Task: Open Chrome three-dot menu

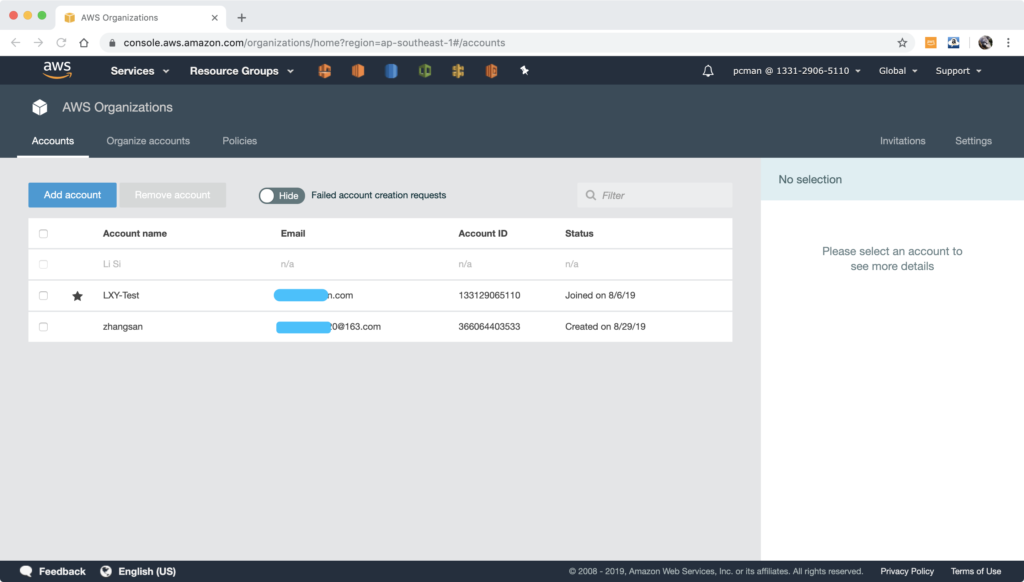Action: (x=1008, y=42)
